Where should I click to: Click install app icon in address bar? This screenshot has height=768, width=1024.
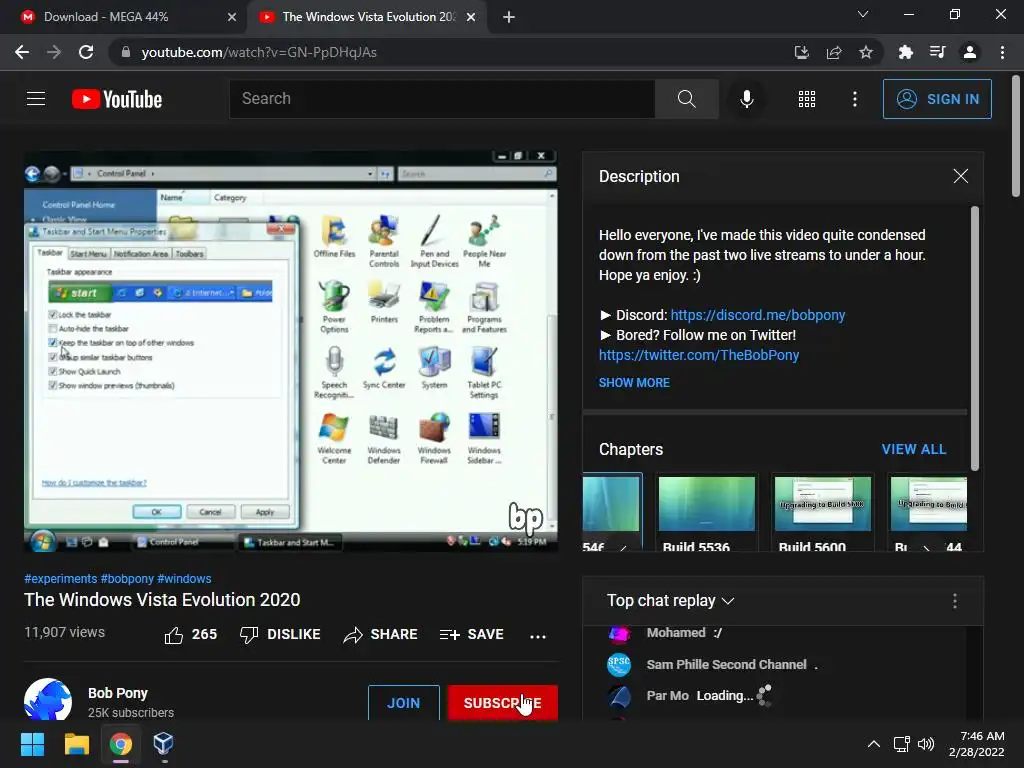(801, 52)
